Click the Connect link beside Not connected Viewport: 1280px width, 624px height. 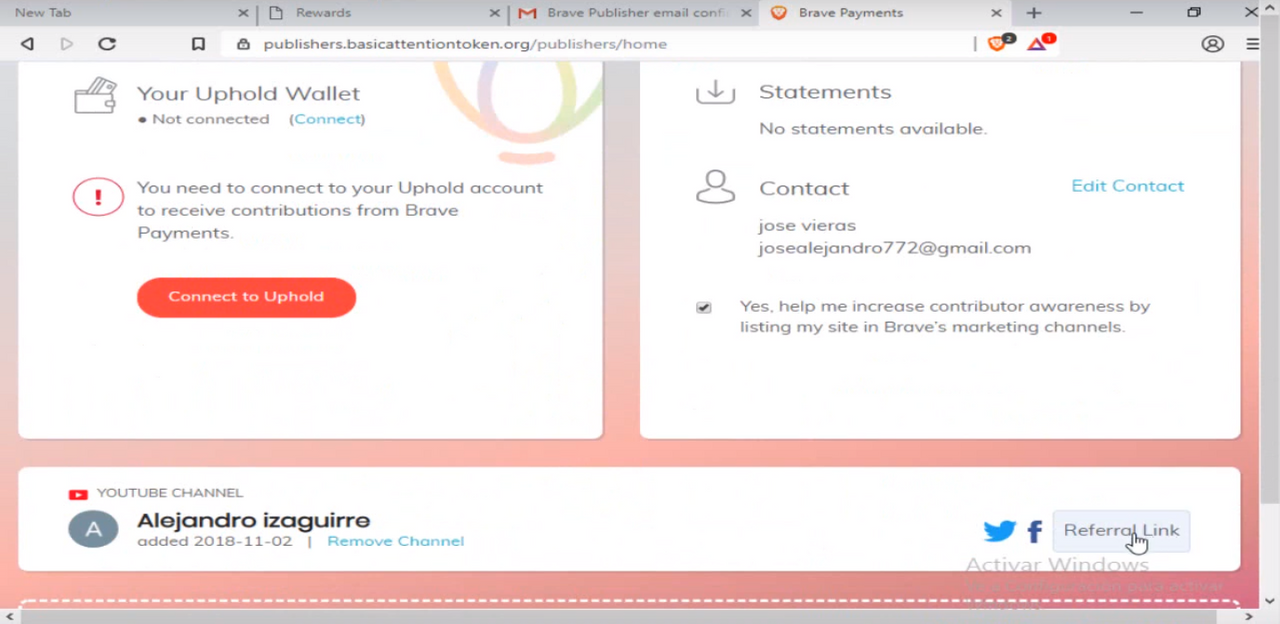(327, 119)
